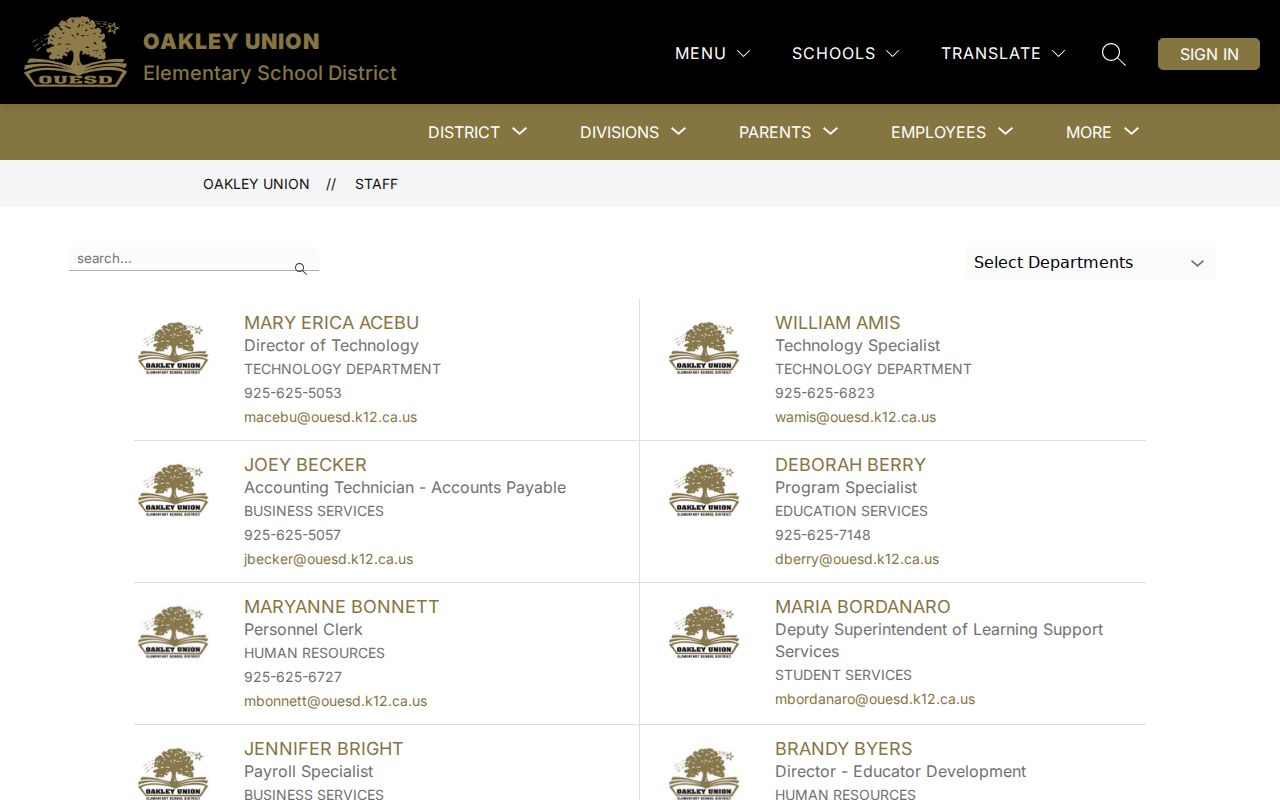Open JOEY BECKER's profile
Image resolution: width=1280 pixels, height=800 pixels.
click(x=305, y=465)
